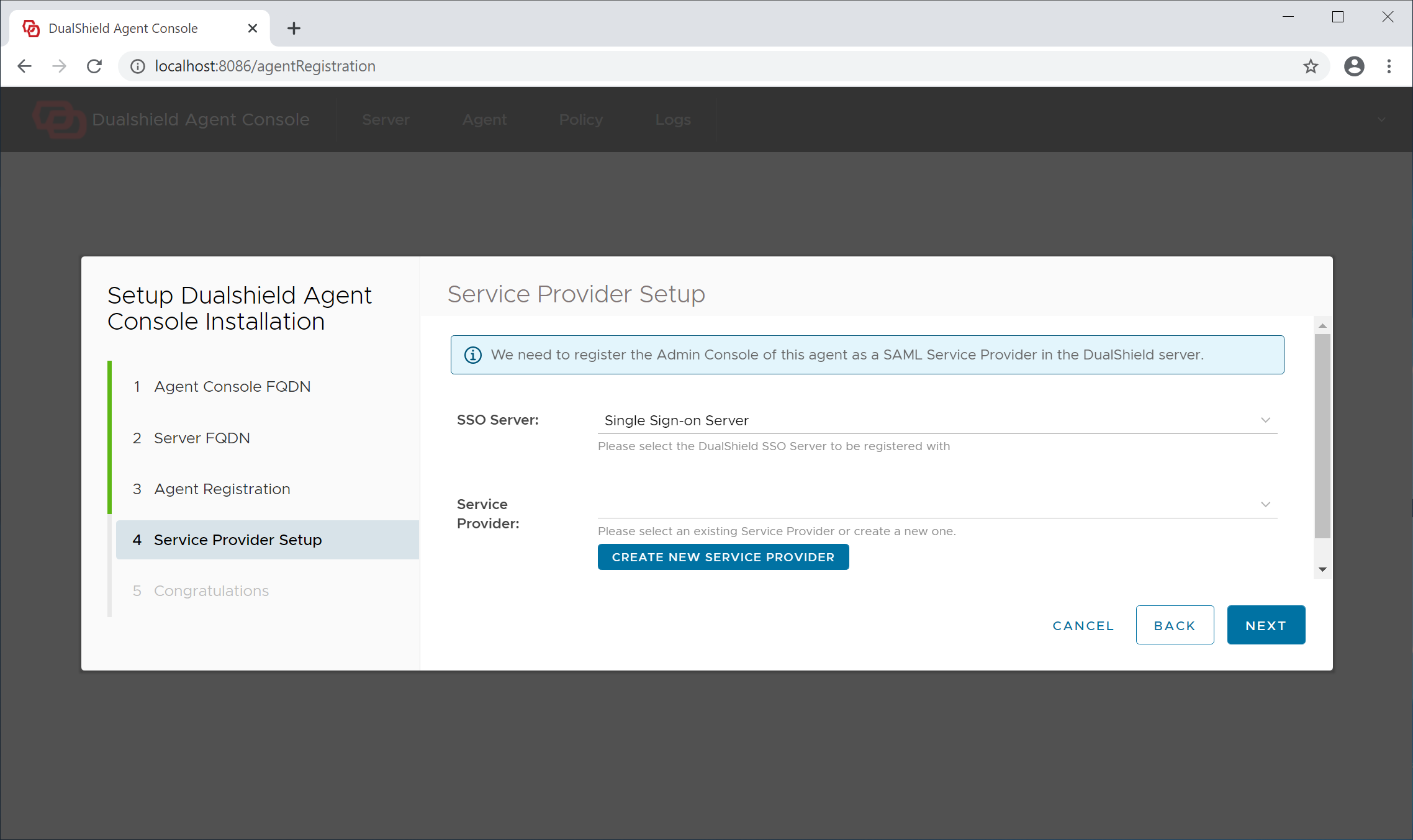Viewport: 1413px width, 840px height.
Task: Expand the Service Provider dropdown
Action: click(x=1265, y=504)
